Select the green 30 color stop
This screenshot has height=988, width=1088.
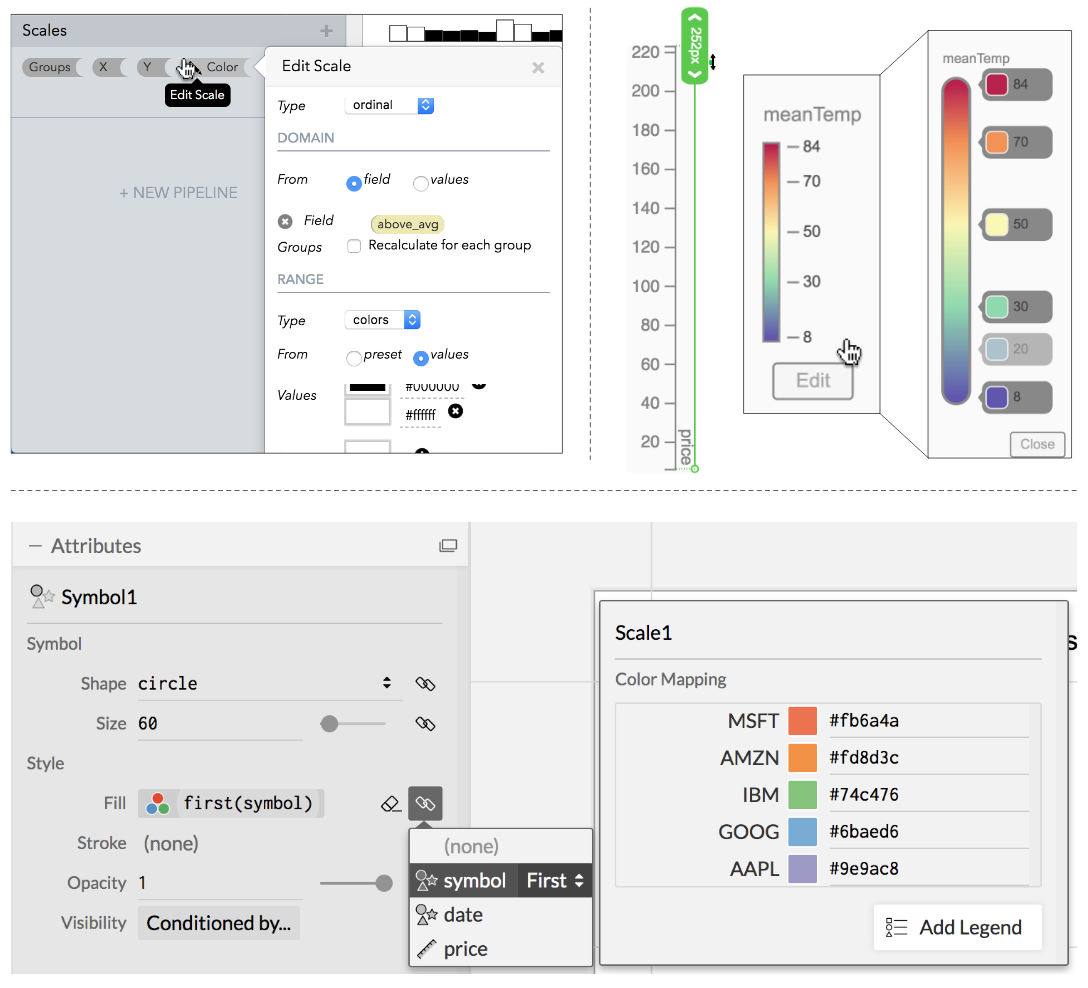tap(1017, 307)
